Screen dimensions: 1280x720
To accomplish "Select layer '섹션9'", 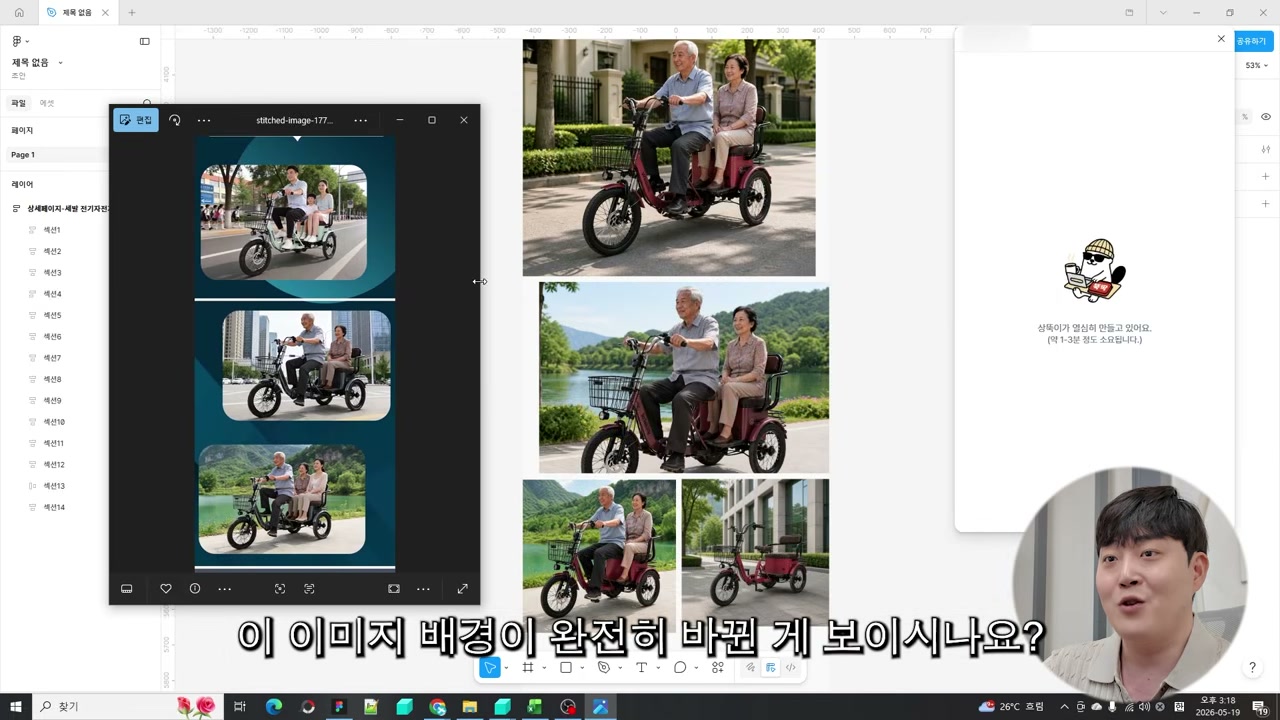I will click(52, 400).
